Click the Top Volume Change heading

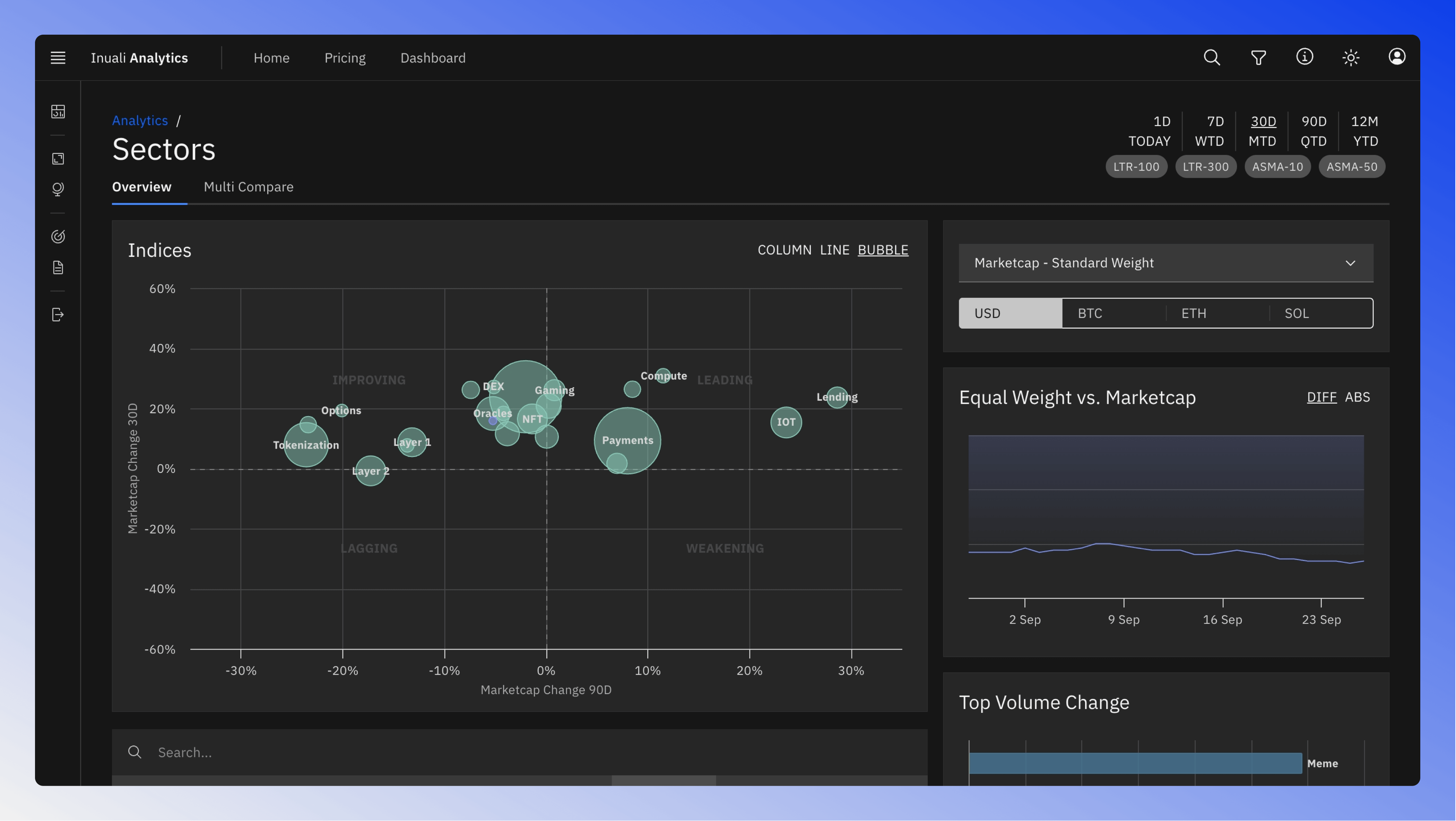(1044, 702)
